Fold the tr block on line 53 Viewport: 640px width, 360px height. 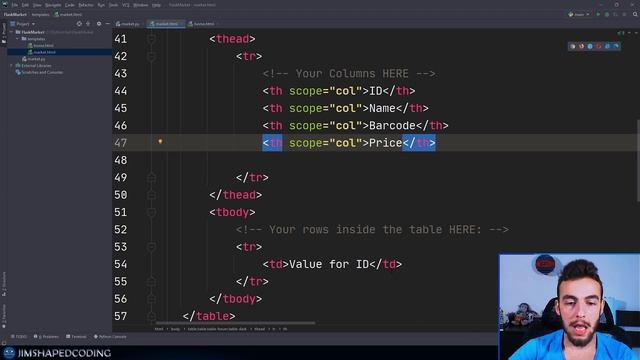[x=151, y=247]
